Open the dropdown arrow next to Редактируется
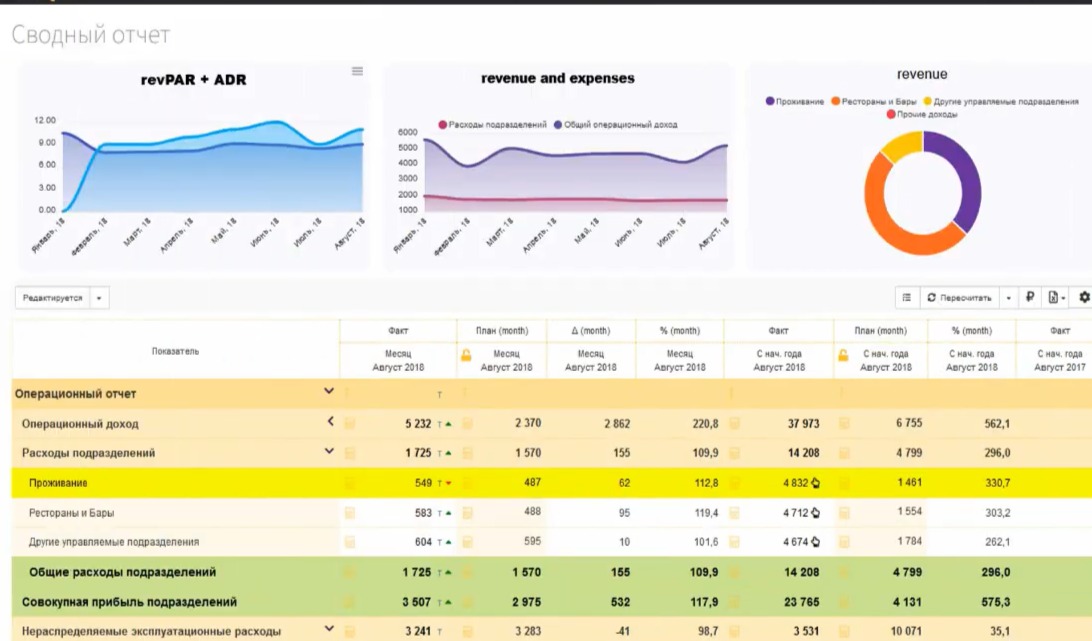1092x641 pixels. coord(99,298)
